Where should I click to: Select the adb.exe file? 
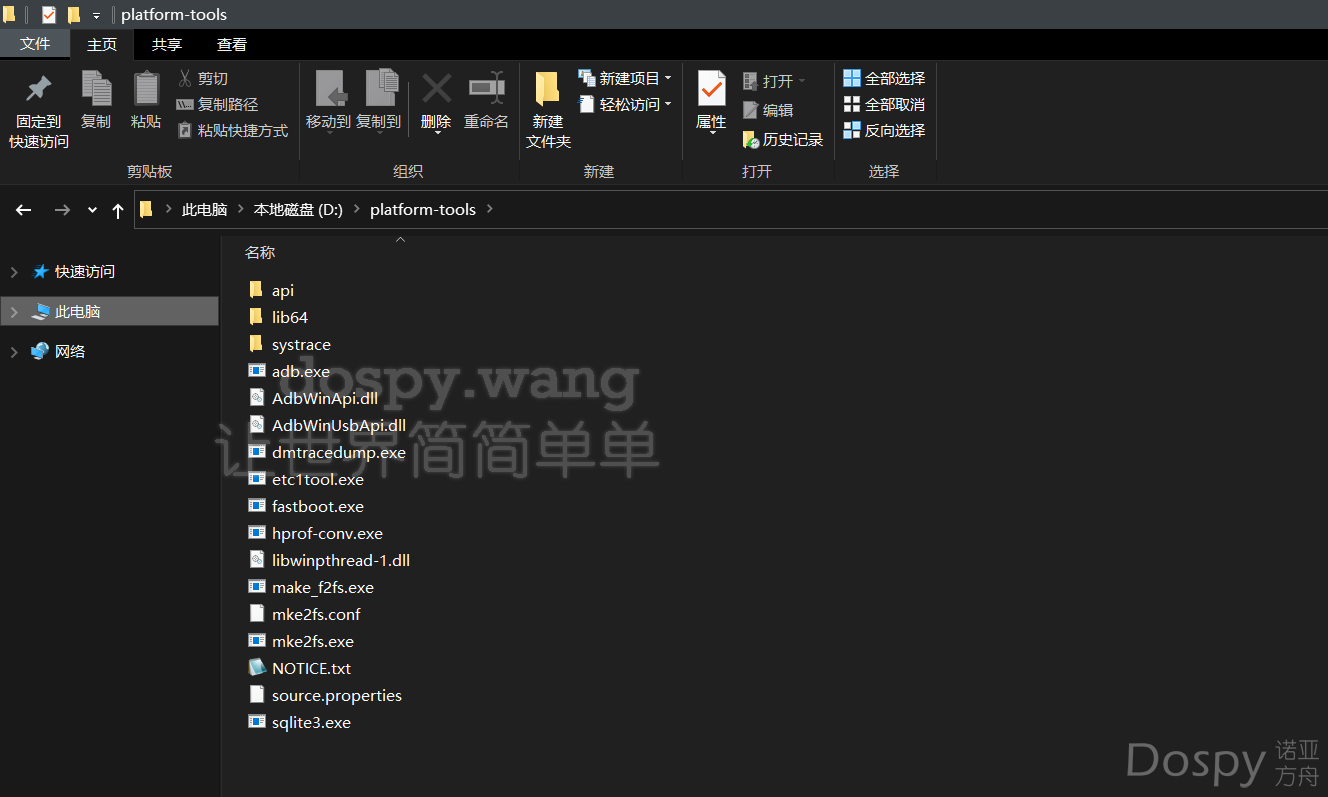click(x=300, y=371)
